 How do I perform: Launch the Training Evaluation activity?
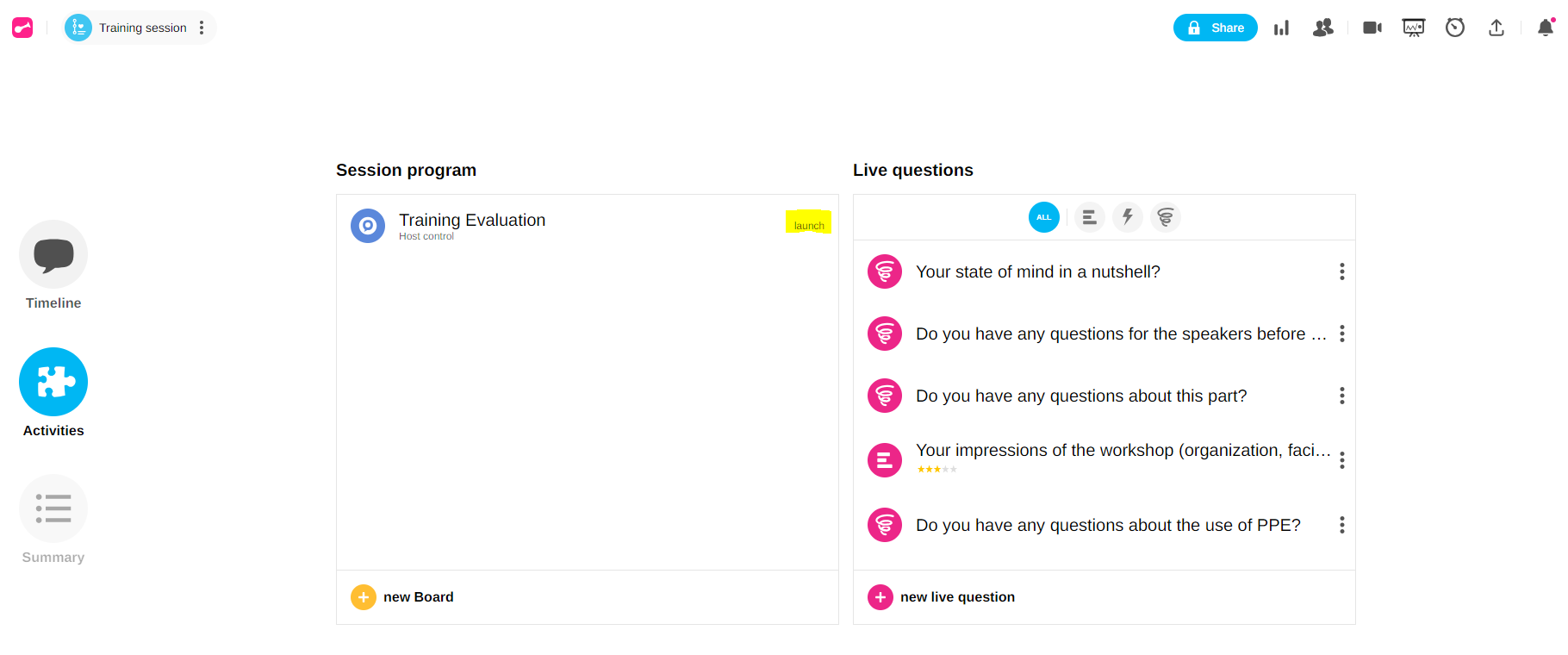(808, 224)
